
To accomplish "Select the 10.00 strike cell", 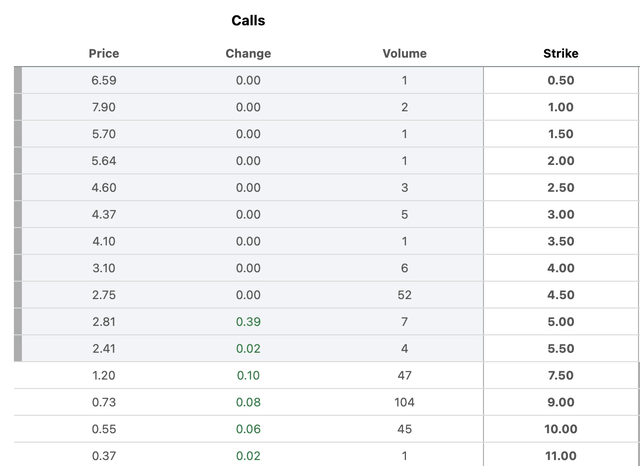I will tap(560, 429).
